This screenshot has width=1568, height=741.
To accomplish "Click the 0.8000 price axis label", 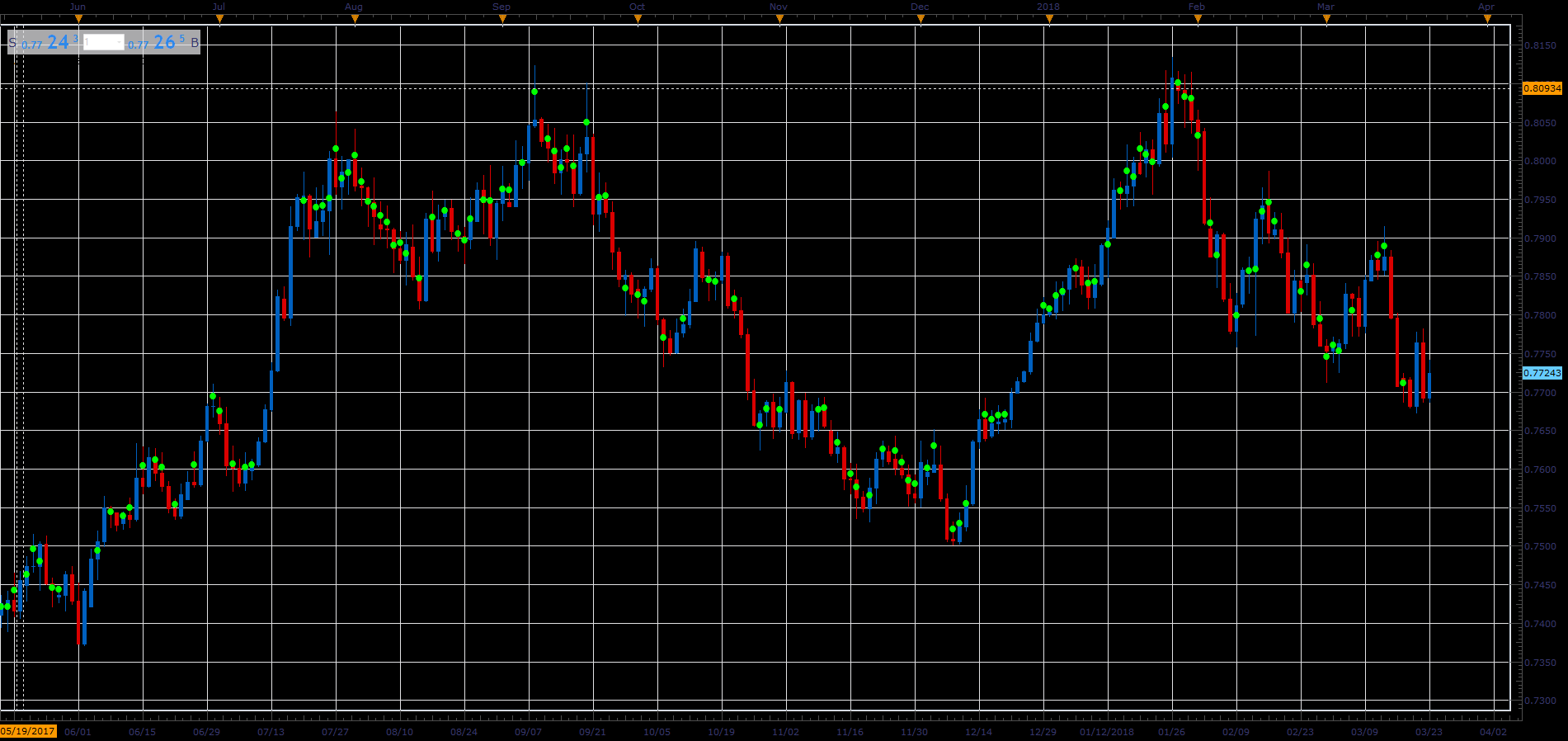I will [x=1540, y=162].
